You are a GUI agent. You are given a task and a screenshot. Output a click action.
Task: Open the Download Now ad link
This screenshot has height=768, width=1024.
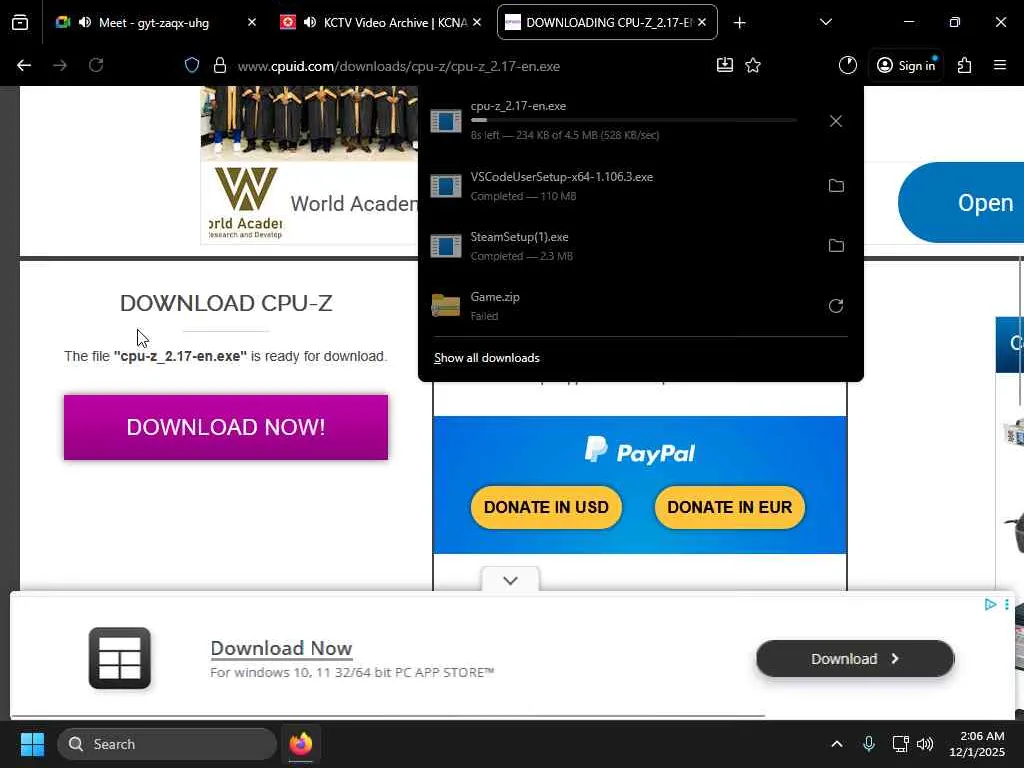pos(281,648)
